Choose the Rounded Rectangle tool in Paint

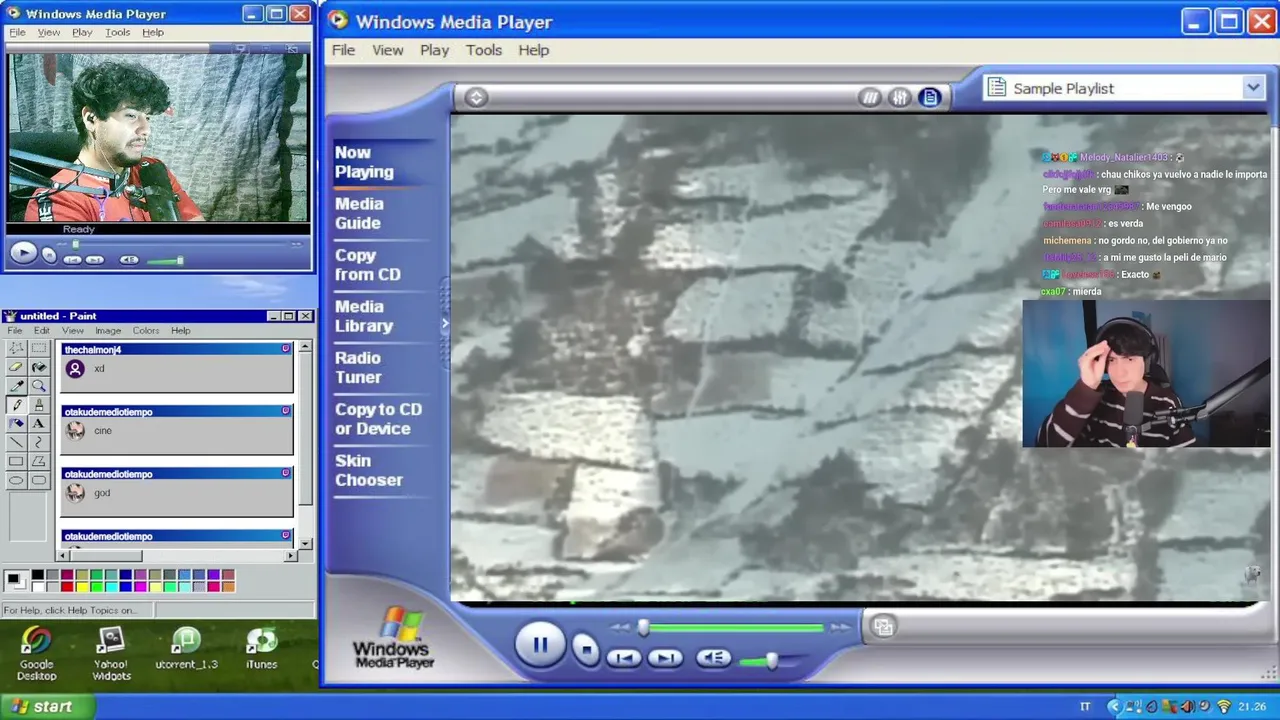(x=39, y=480)
